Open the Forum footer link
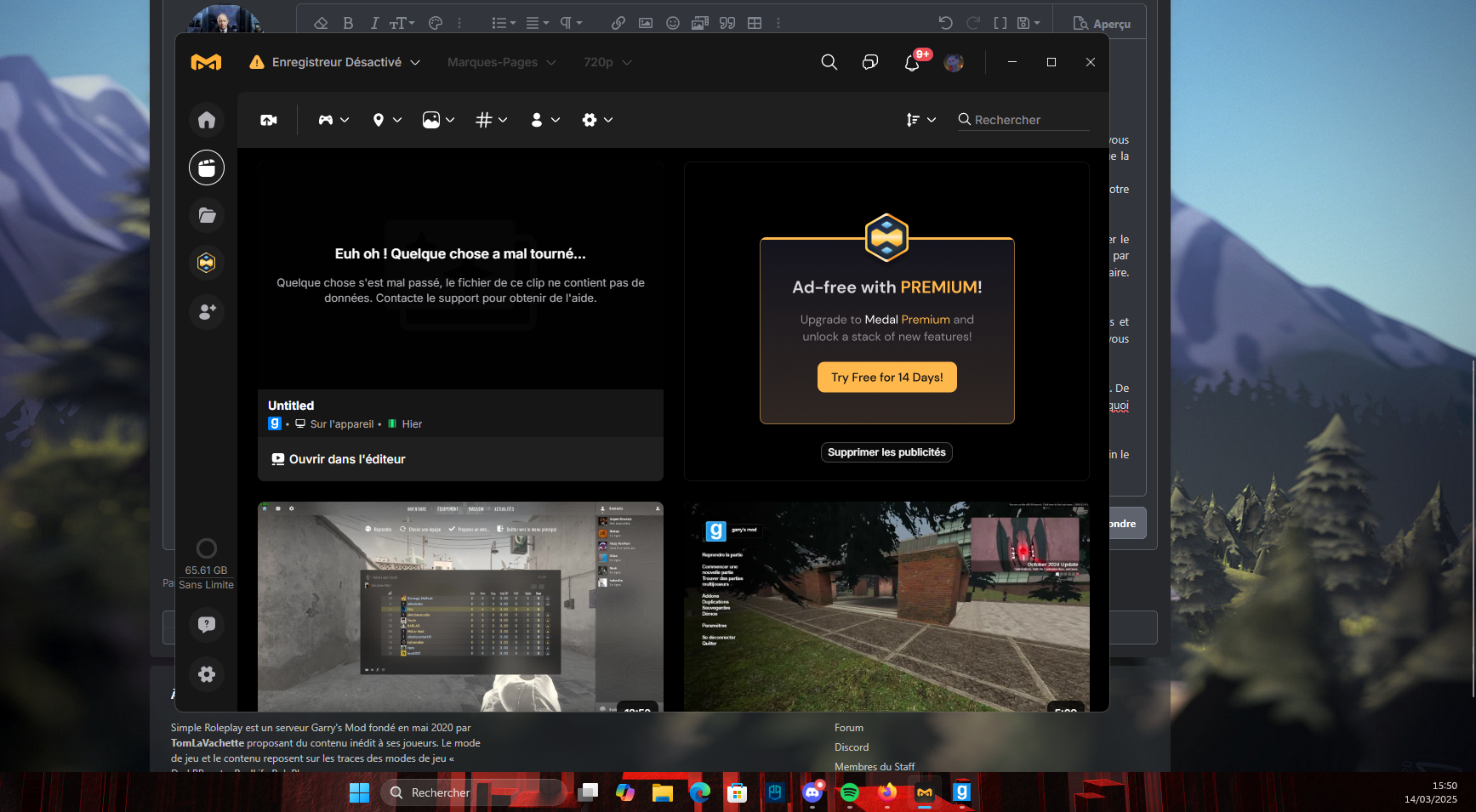The height and width of the screenshot is (812, 1476). point(849,728)
